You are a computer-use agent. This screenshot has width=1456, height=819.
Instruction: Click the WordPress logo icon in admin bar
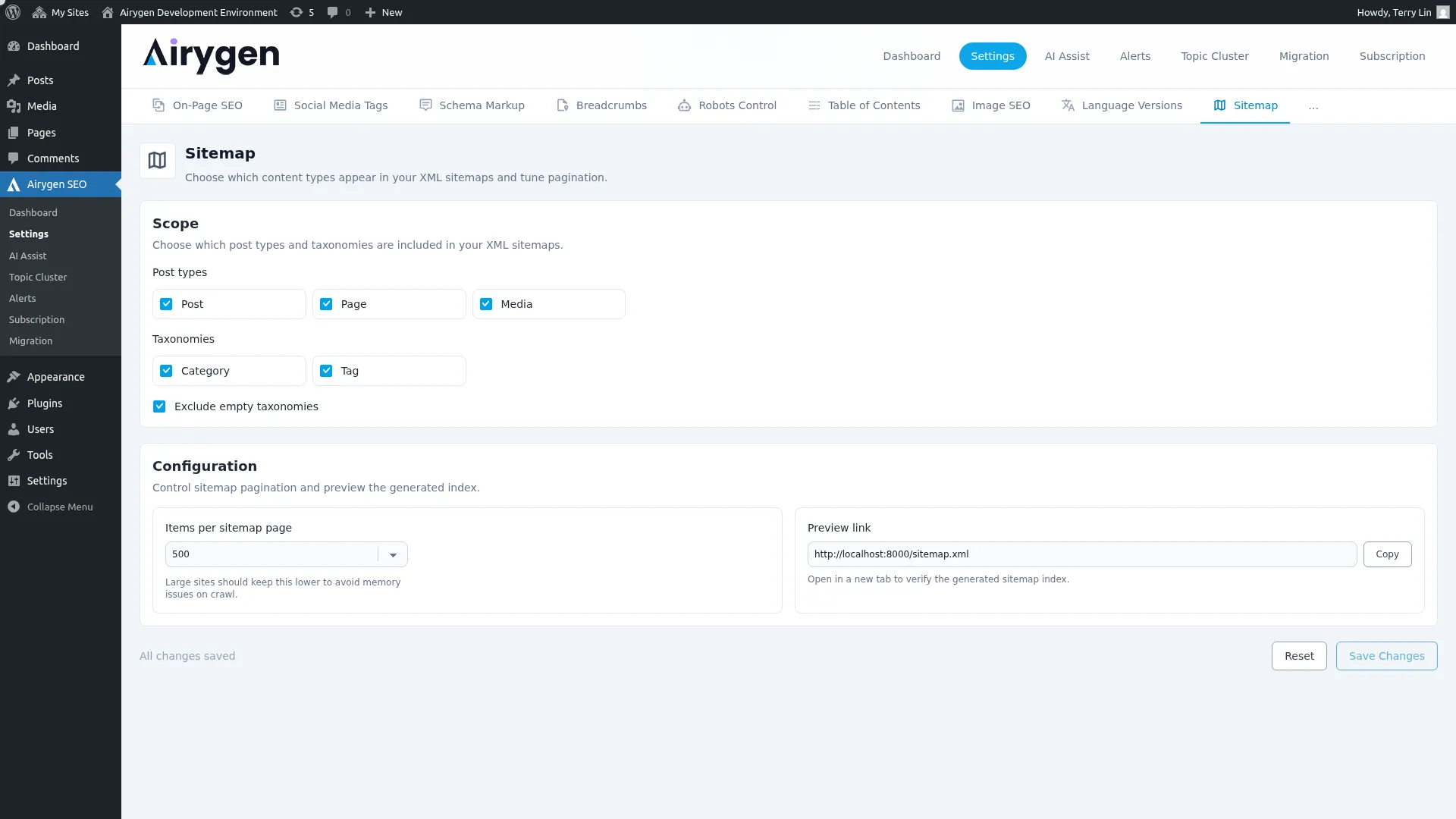click(x=13, y=12)
